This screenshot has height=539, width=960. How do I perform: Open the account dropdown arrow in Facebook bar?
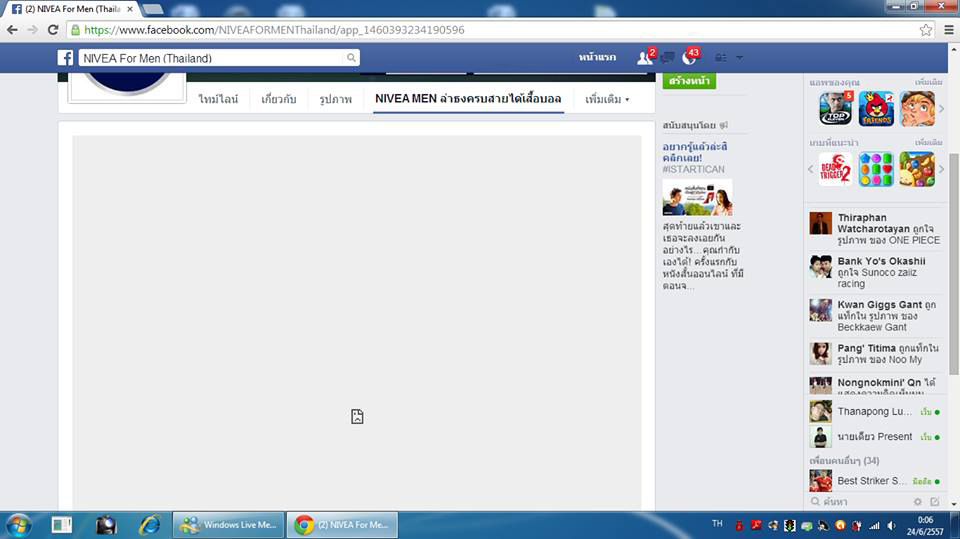tap(740, 58)
